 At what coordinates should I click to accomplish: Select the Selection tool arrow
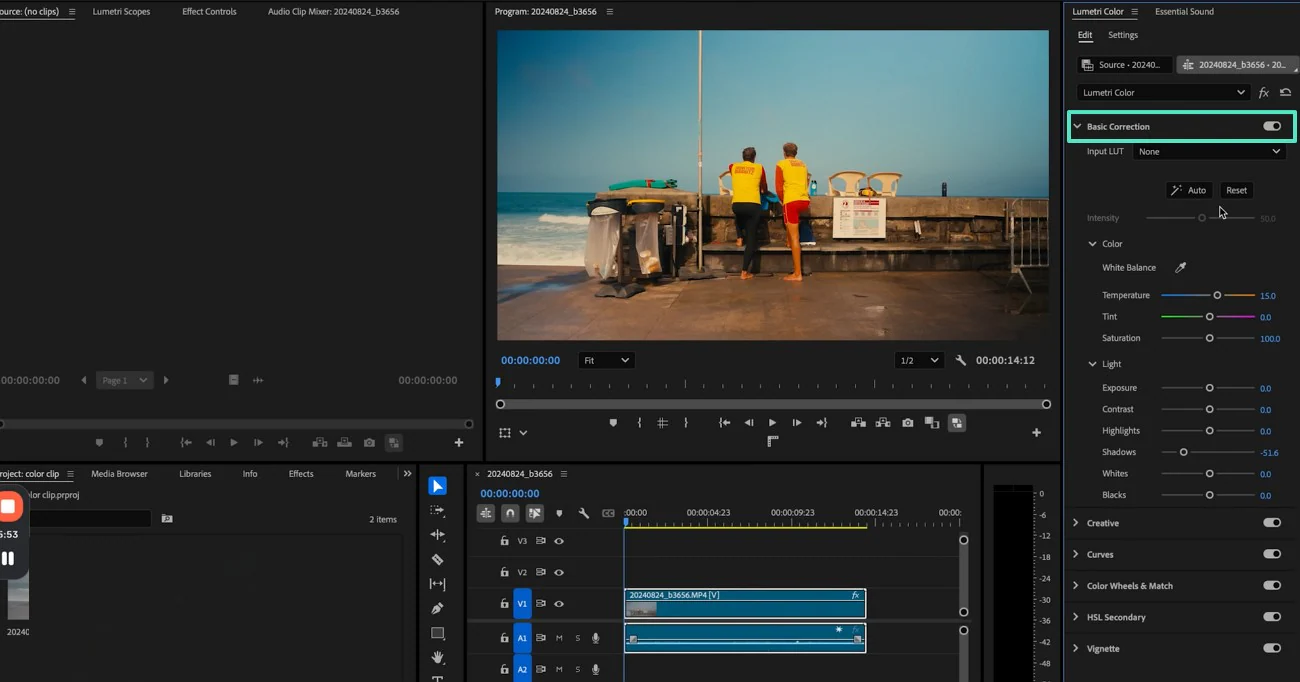437,486
